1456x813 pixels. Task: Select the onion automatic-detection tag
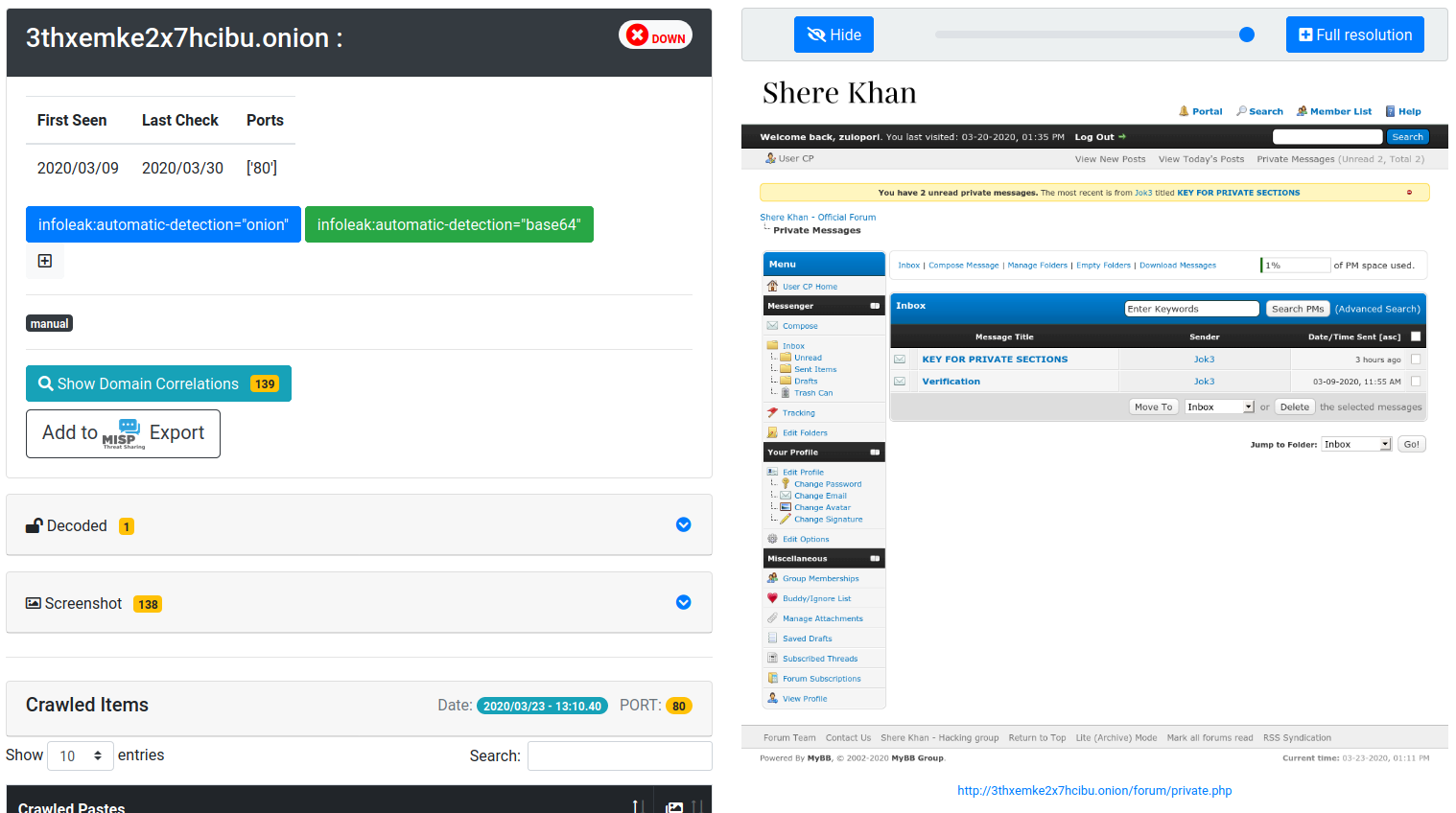[x=163, y=224]
